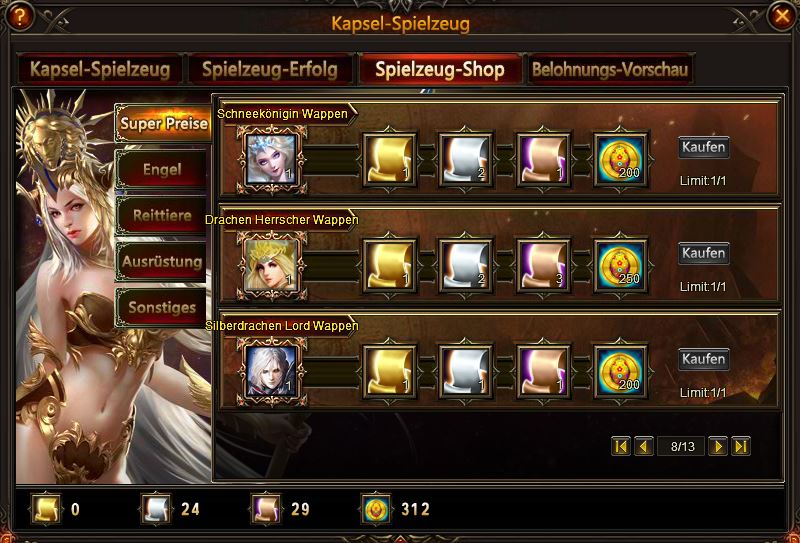Image resolution: width=800 pixels, height=543 pixels.
Task: Click Kaufen for Silberdrachen Lord Wappen
Action: 704,359
